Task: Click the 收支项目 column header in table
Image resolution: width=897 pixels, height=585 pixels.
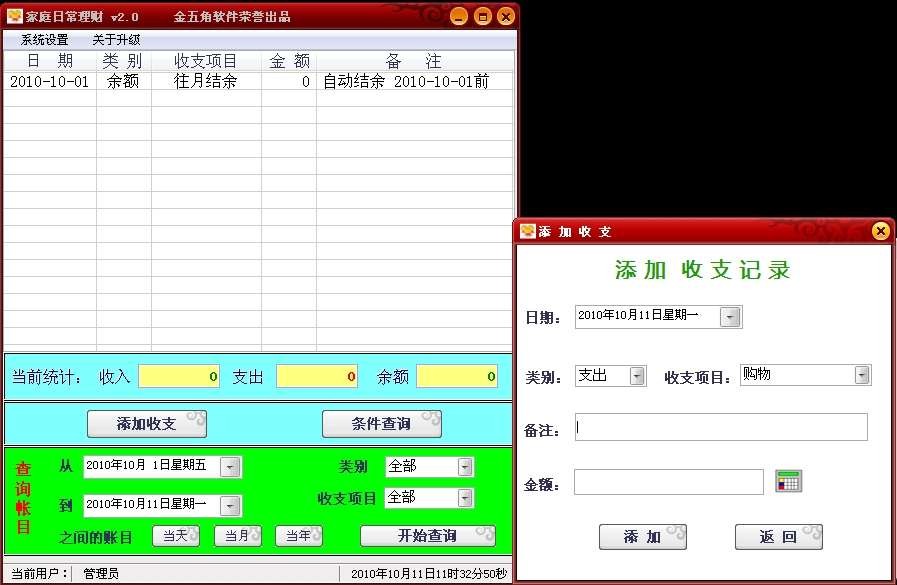Action: click(206, 61)
